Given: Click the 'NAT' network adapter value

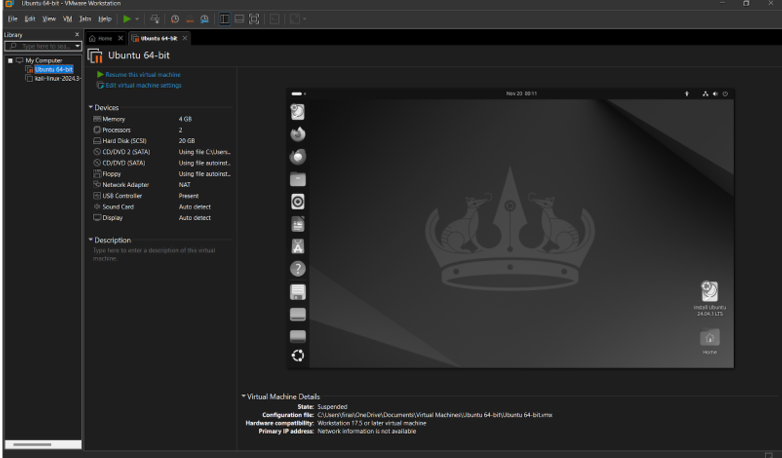Looking at the screenshot, I should coord(185,185).
